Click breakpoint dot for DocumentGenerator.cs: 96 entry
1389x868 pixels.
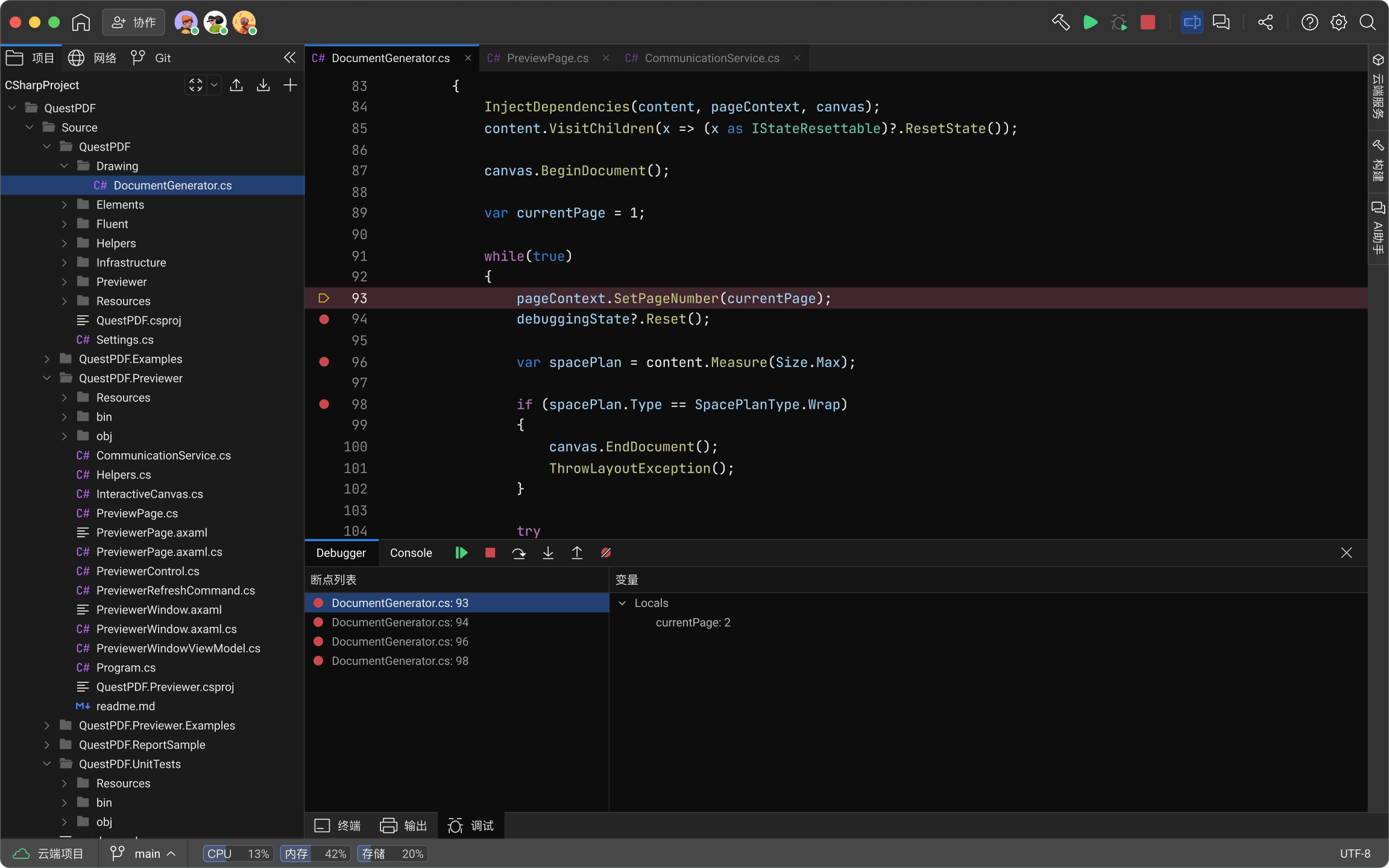tap(318, 641)
